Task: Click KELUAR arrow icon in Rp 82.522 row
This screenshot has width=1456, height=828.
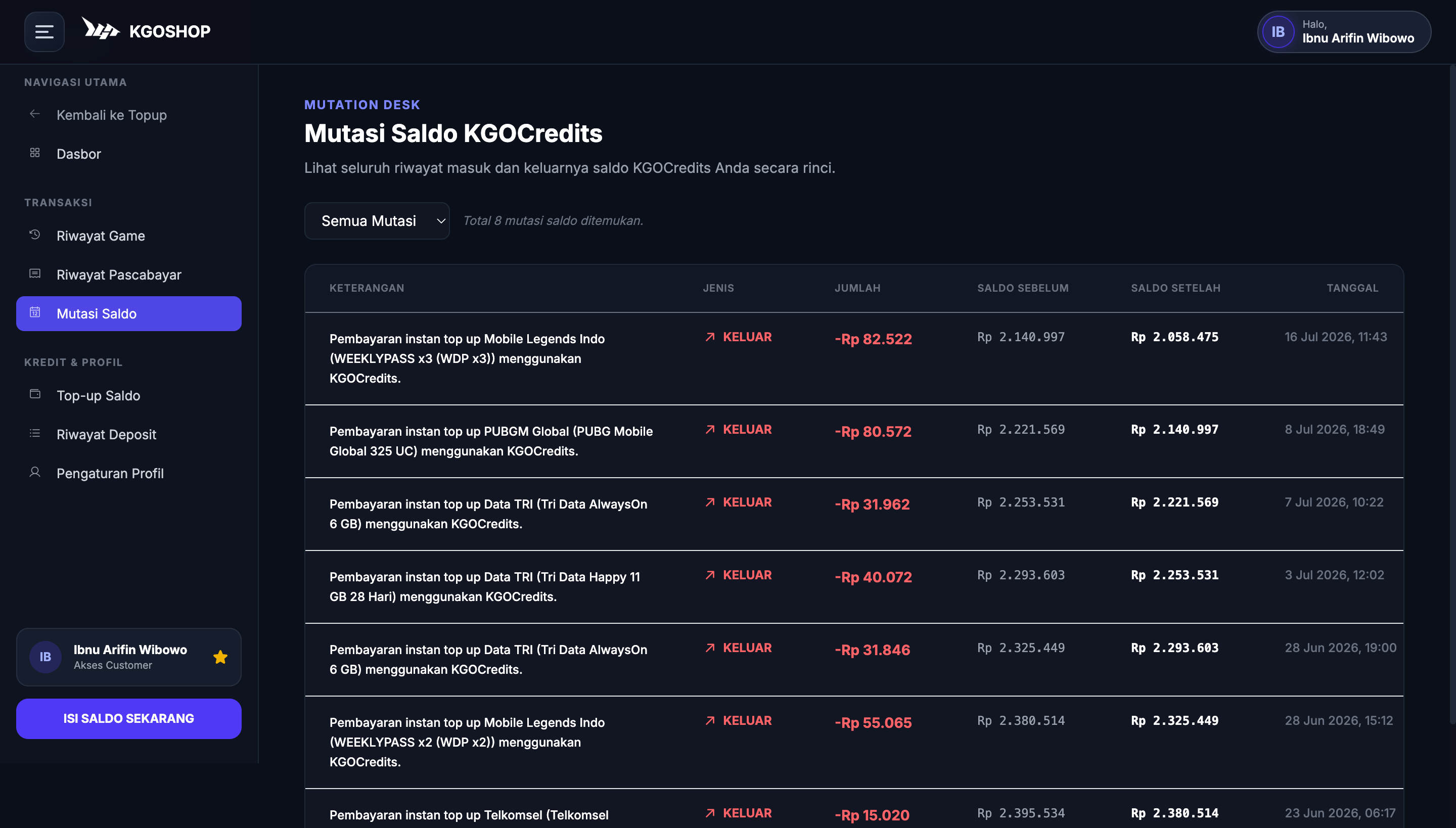Action: pos(710,337)
